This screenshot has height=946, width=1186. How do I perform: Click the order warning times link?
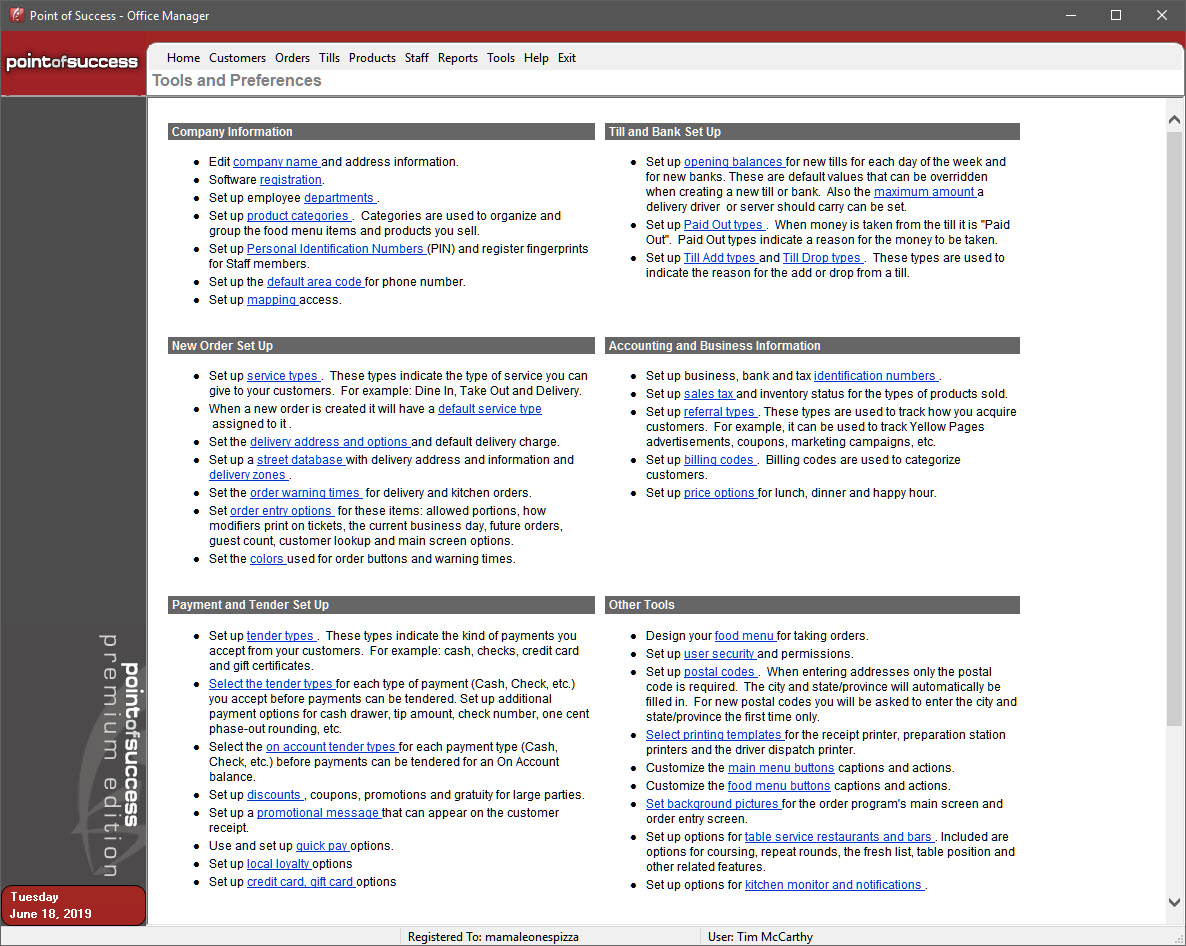[306, 493]
